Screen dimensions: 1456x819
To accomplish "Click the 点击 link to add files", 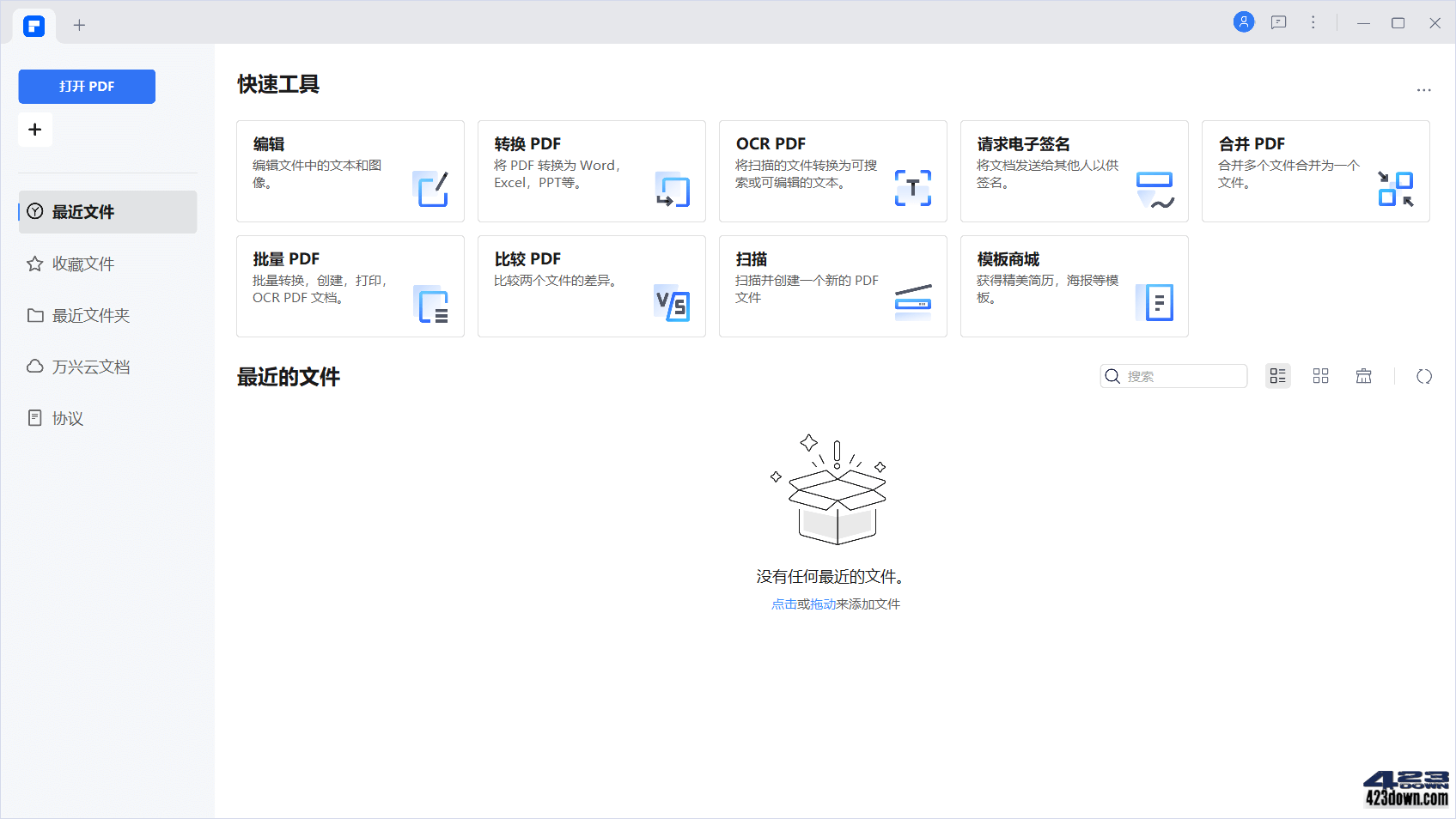I will (783, 604).
